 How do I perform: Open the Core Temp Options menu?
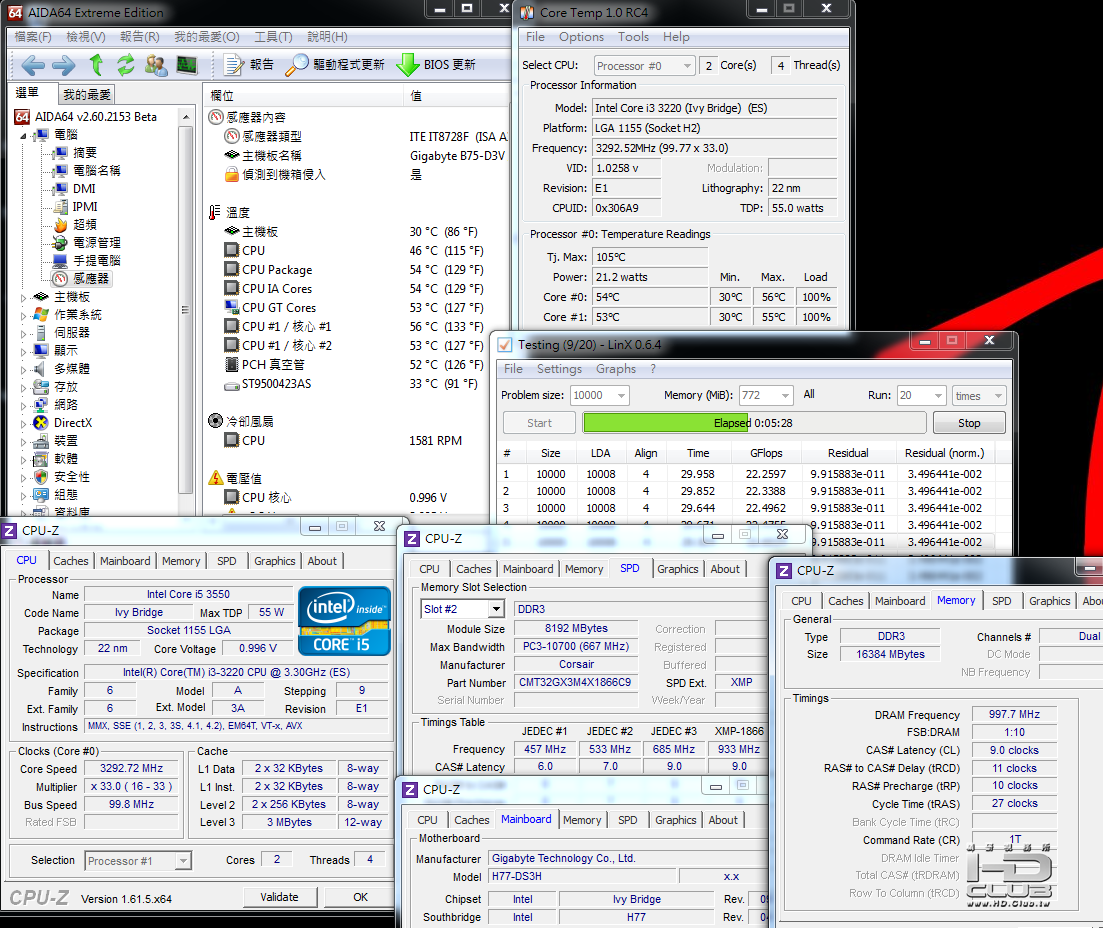click(581, 37)
